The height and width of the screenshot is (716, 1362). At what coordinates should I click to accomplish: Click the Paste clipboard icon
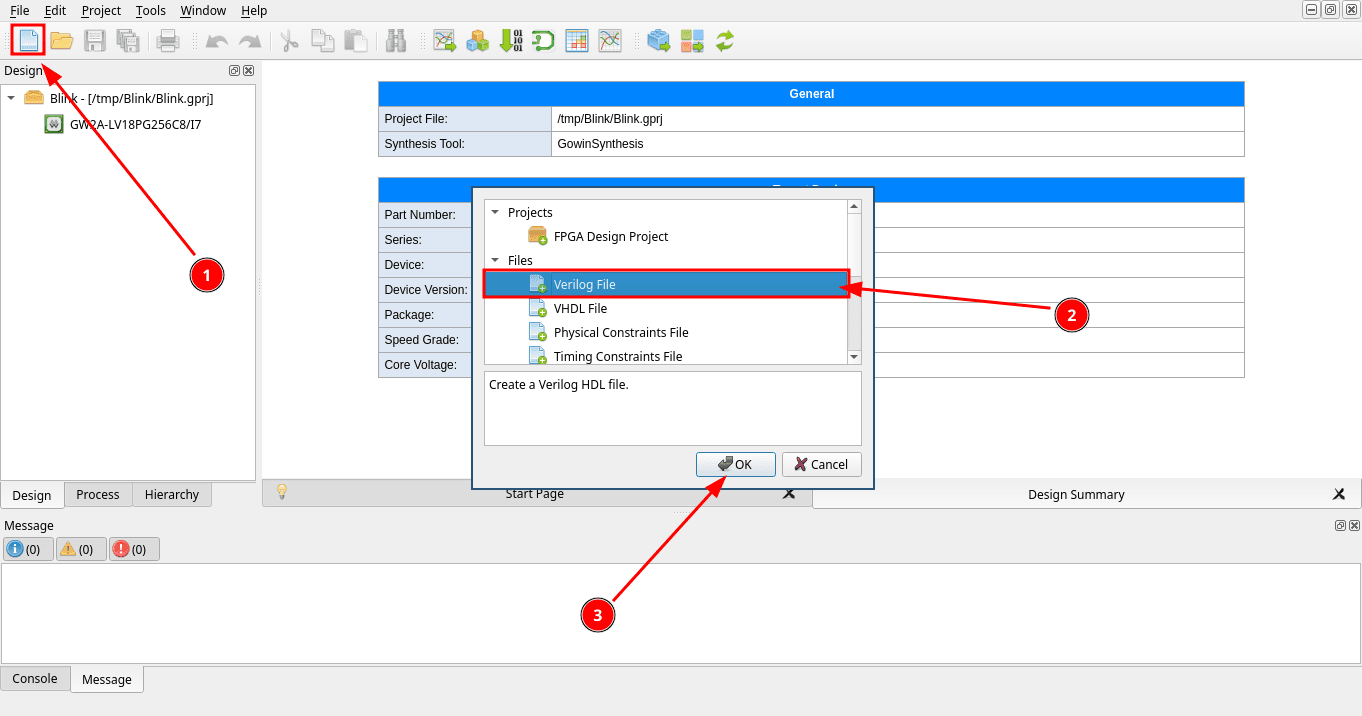click(x=355, y=40)
